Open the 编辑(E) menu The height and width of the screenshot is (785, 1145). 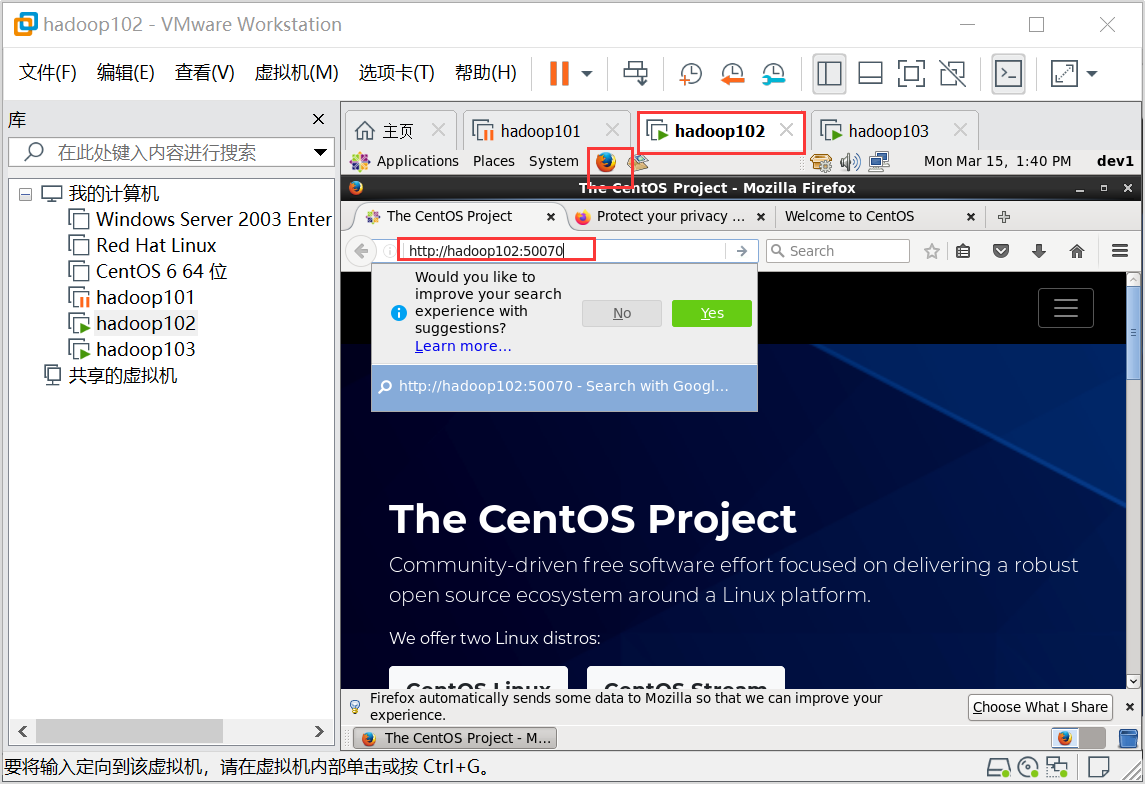(126, 72)
